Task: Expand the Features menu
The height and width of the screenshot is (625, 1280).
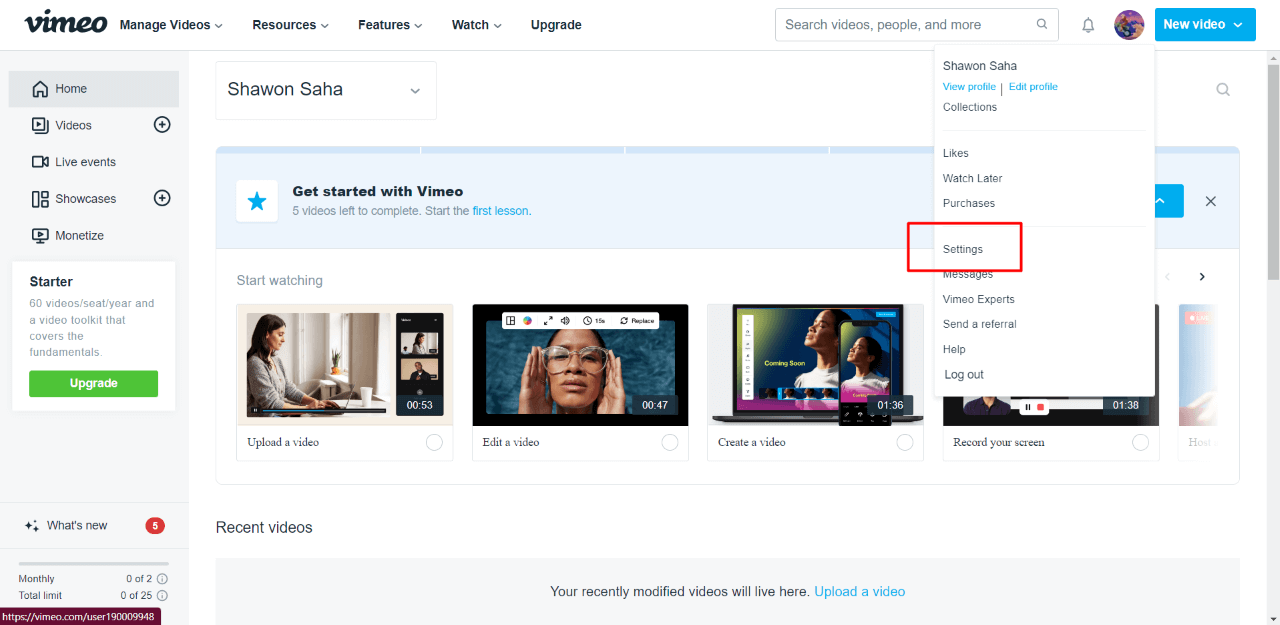Action: click(x=390, y=25)
